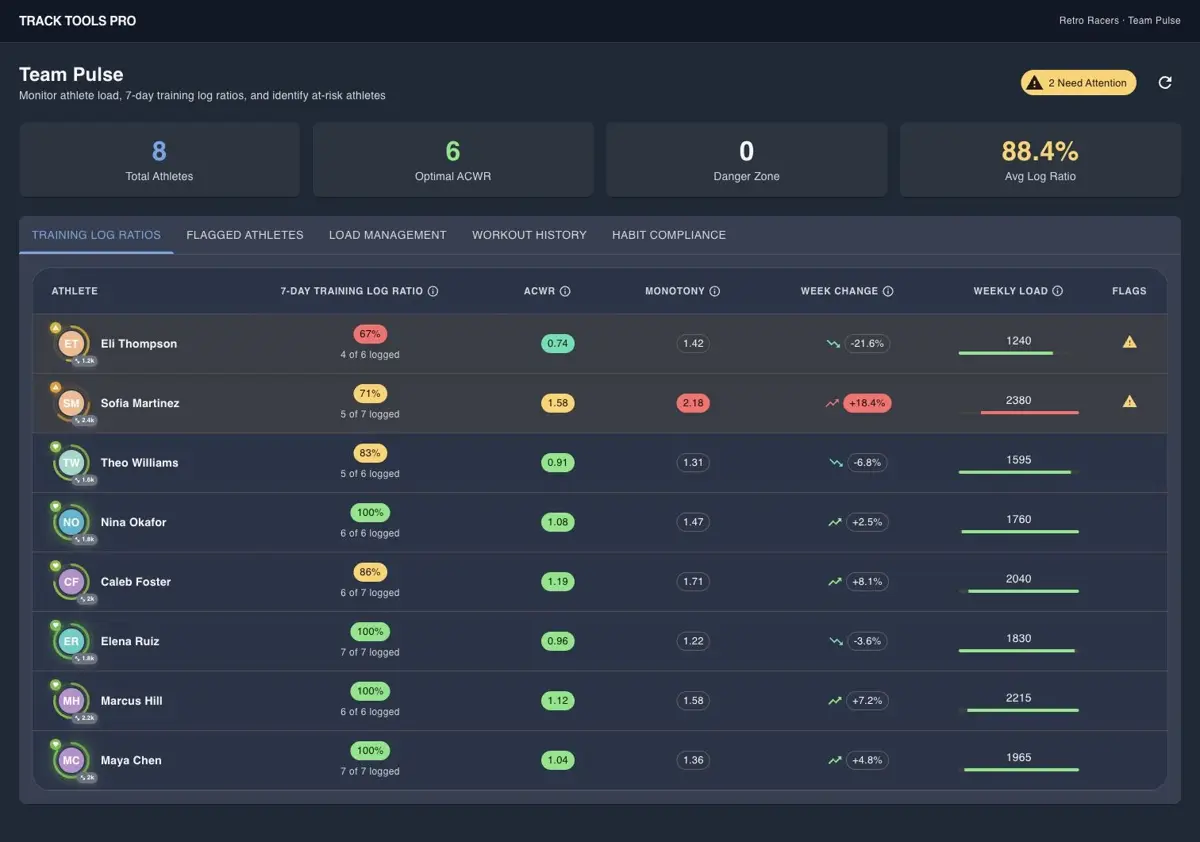Click Sofia Martinez's SM avatar
The height and width of the screenshot is (842, 1200).
point(71,403)
